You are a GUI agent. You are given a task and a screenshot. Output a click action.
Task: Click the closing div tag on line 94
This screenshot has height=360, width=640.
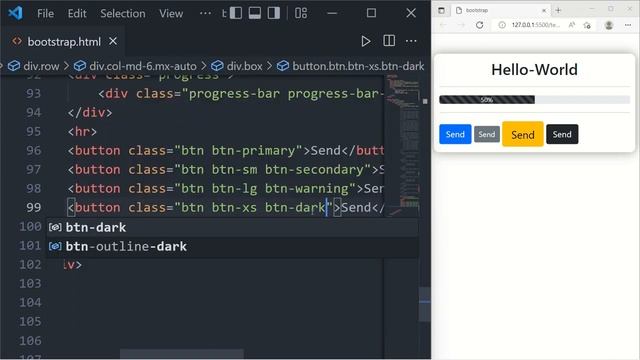90,113
